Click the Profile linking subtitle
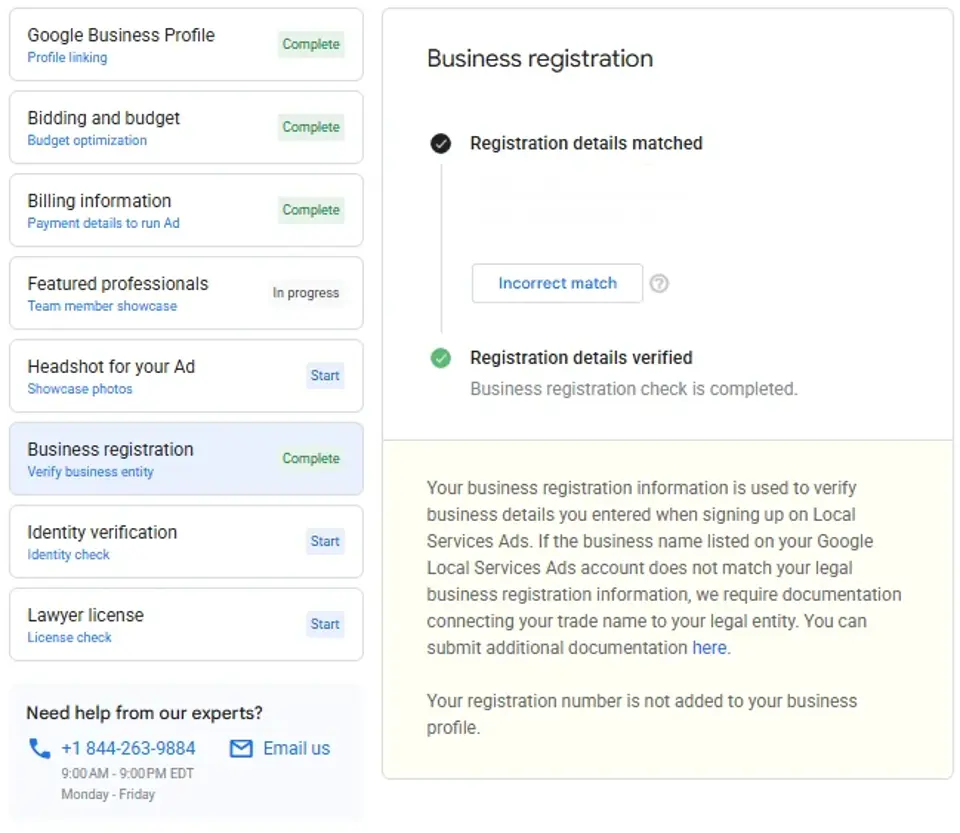Viewport: 960px width, 833px height. (67, 58)
